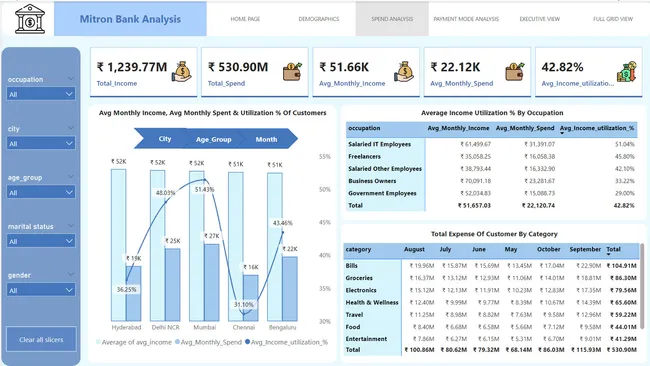Select the Business Owners row

click(491, 181)
